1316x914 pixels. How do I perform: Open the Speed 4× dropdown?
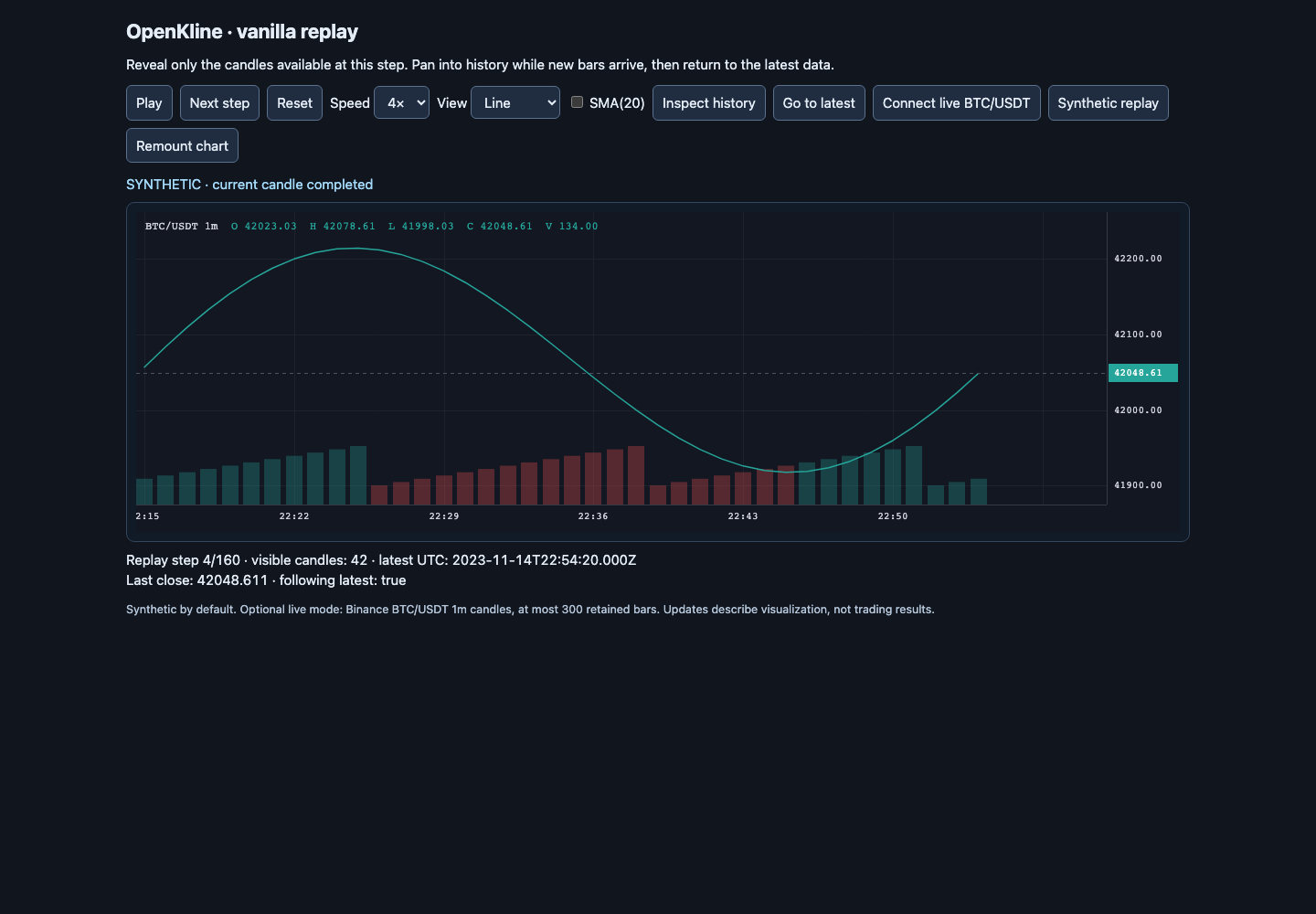click(402, 103)
